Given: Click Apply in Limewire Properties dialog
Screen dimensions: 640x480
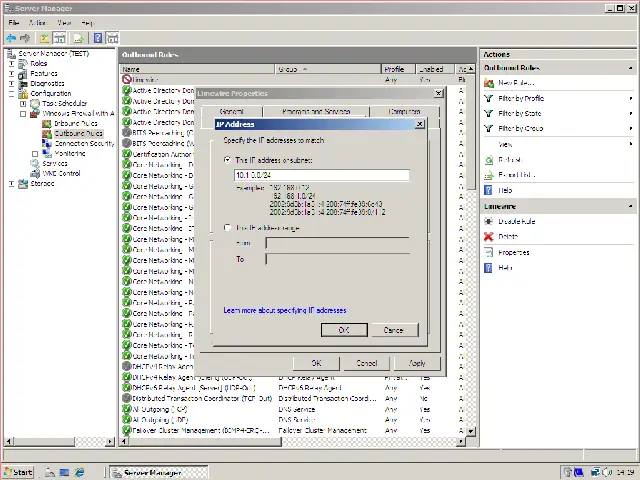Looking at the screenshot, I should [417, 363].
